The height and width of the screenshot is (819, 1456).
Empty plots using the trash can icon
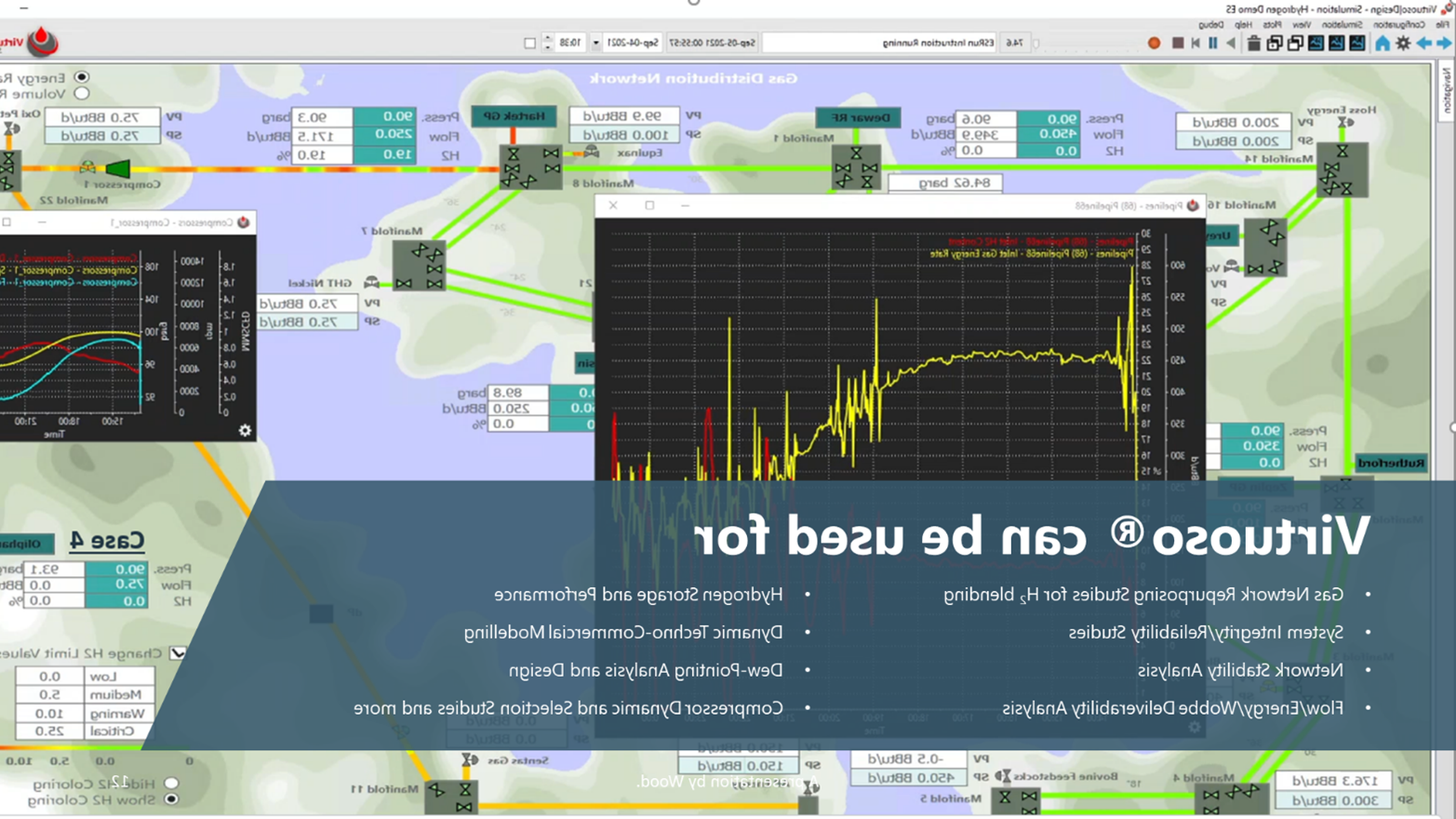tap(1253, 43)
